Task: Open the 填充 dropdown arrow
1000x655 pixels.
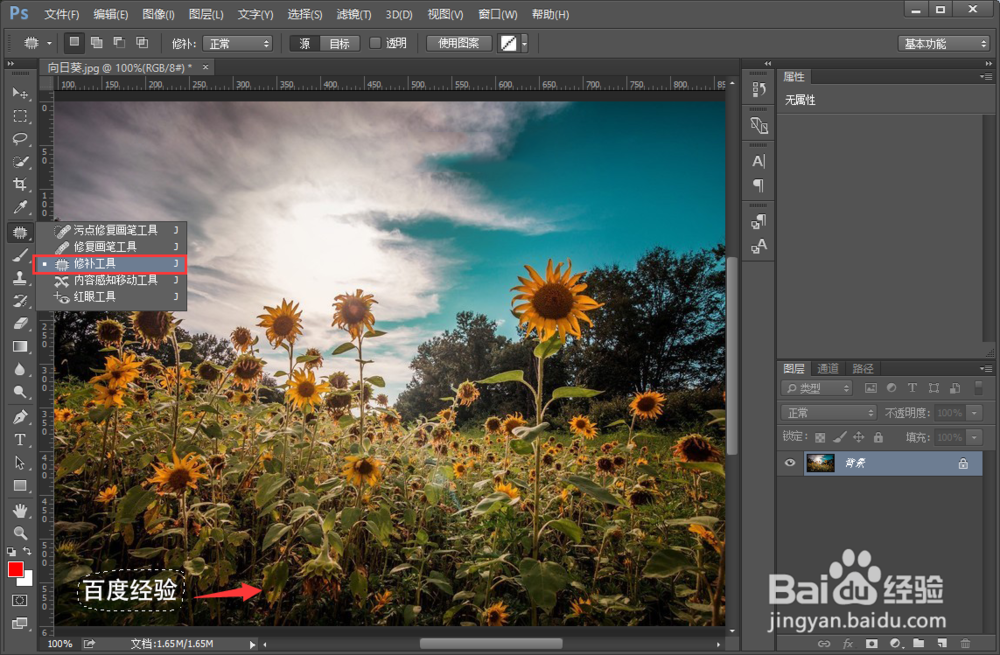Action: point(974,438)
